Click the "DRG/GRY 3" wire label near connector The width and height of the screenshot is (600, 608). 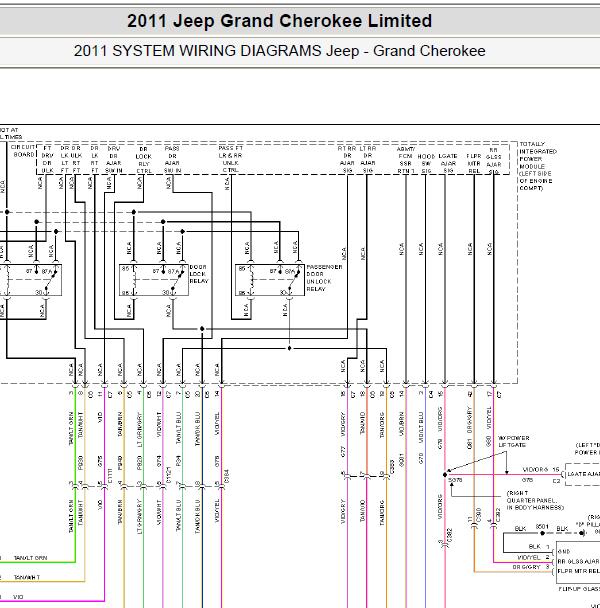click(531, 567)
